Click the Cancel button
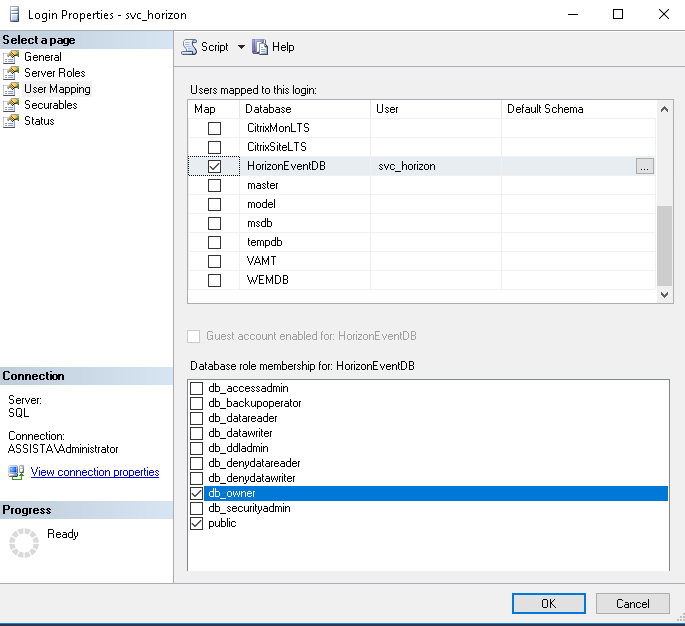685x626 pixels. [x=633, y=603]
